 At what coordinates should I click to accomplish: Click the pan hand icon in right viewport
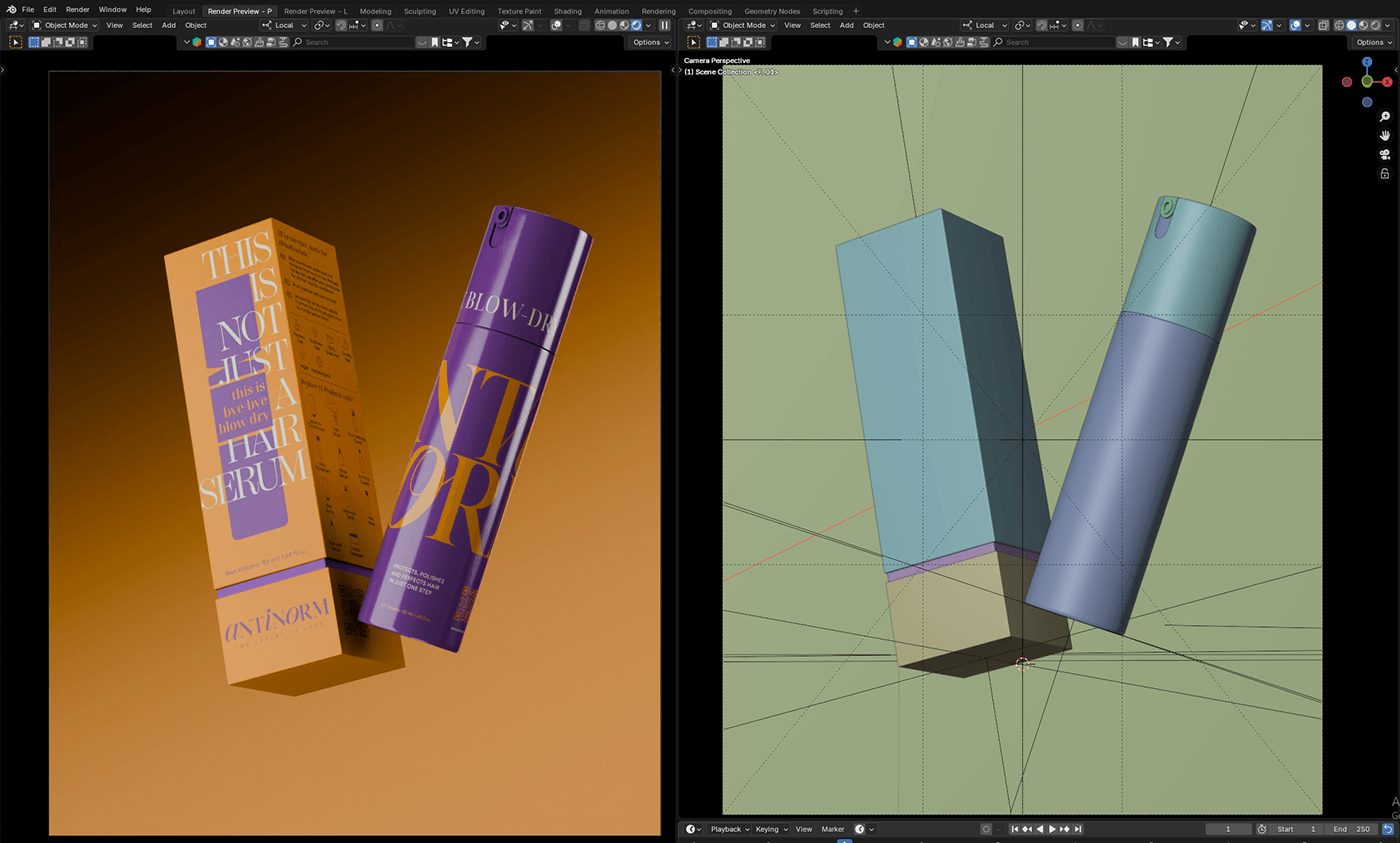coord(1385,135)
